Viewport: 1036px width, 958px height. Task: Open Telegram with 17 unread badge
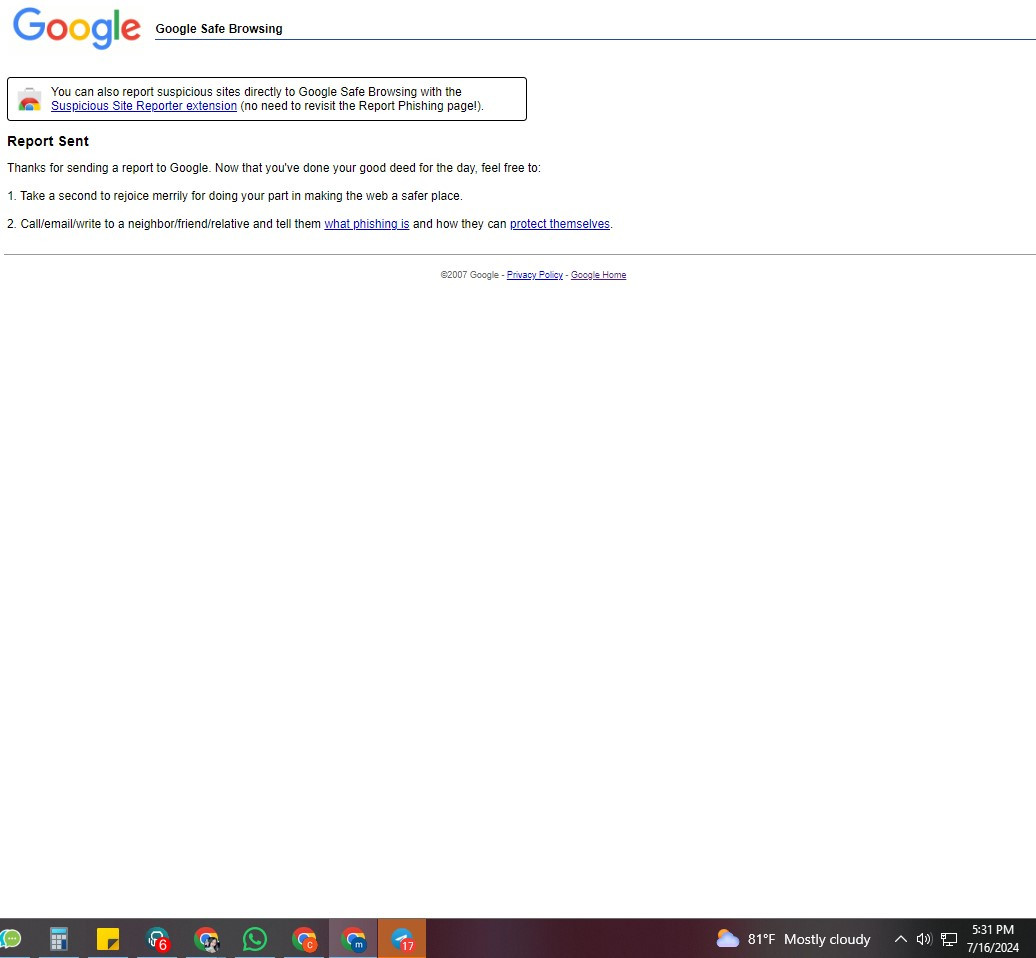click(x=402, y=939)
